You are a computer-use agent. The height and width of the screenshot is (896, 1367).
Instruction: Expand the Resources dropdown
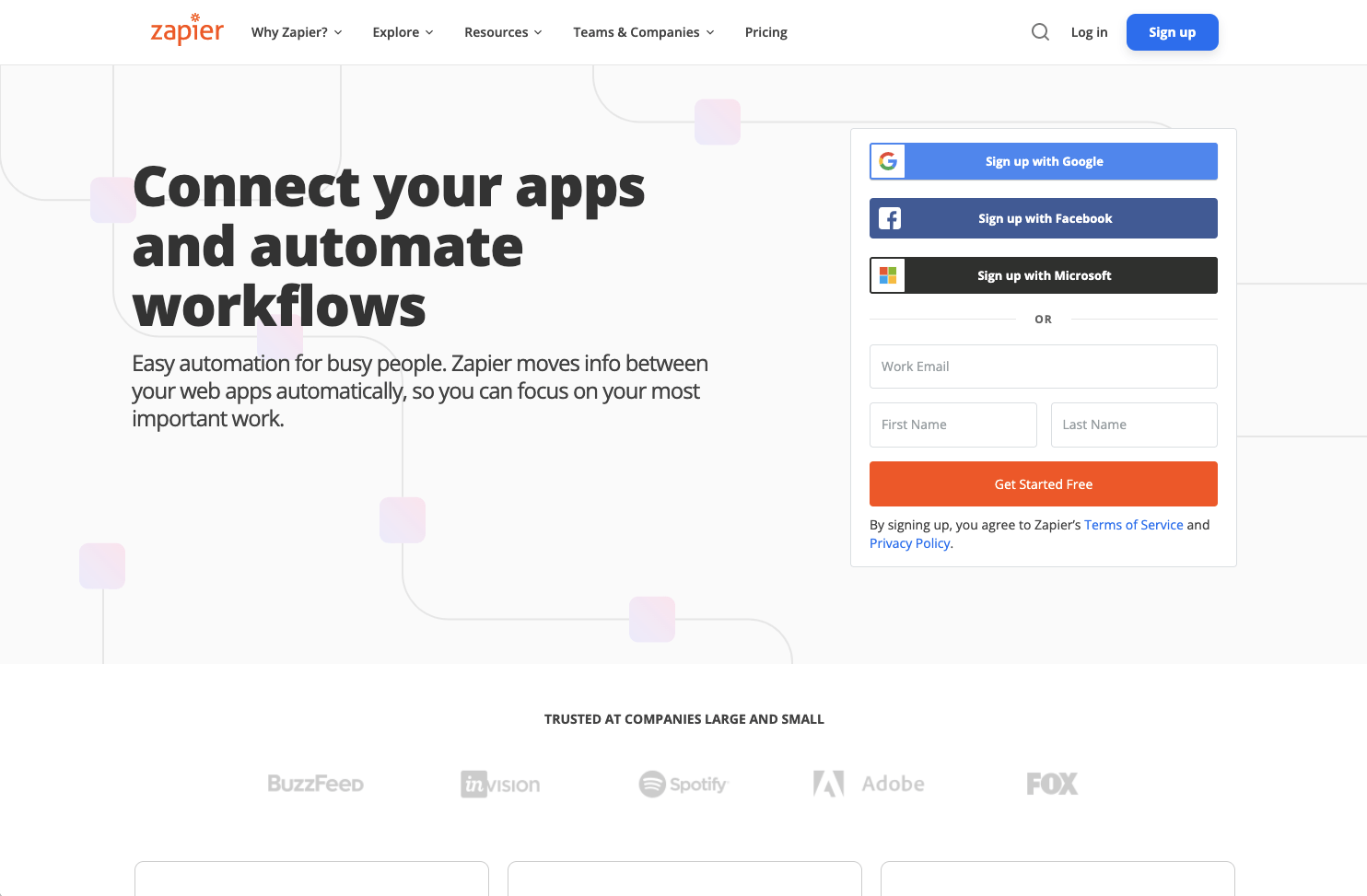pyautogui.click(x=503, y=31)
